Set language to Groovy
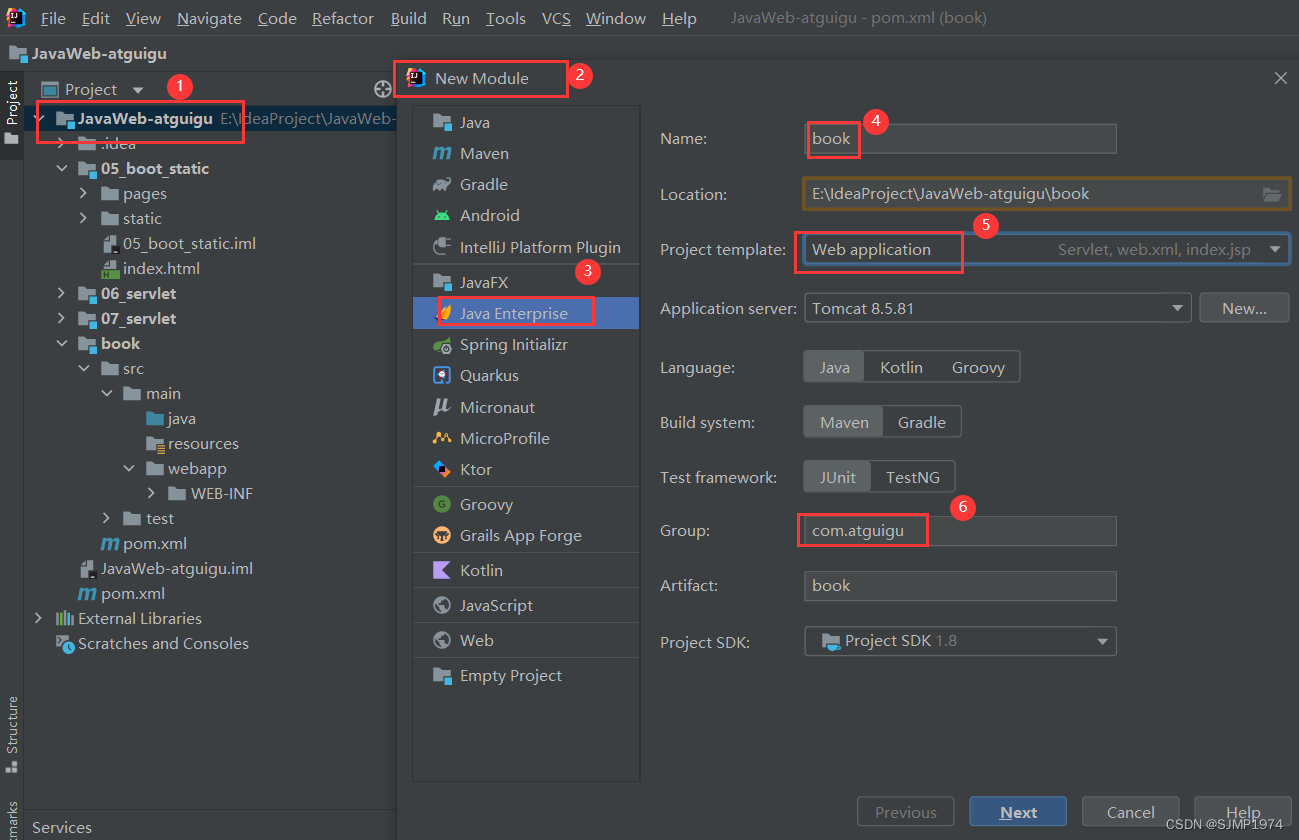Image resolution: width=1299 pixels, height=840 pixels. tap(978, 367)
